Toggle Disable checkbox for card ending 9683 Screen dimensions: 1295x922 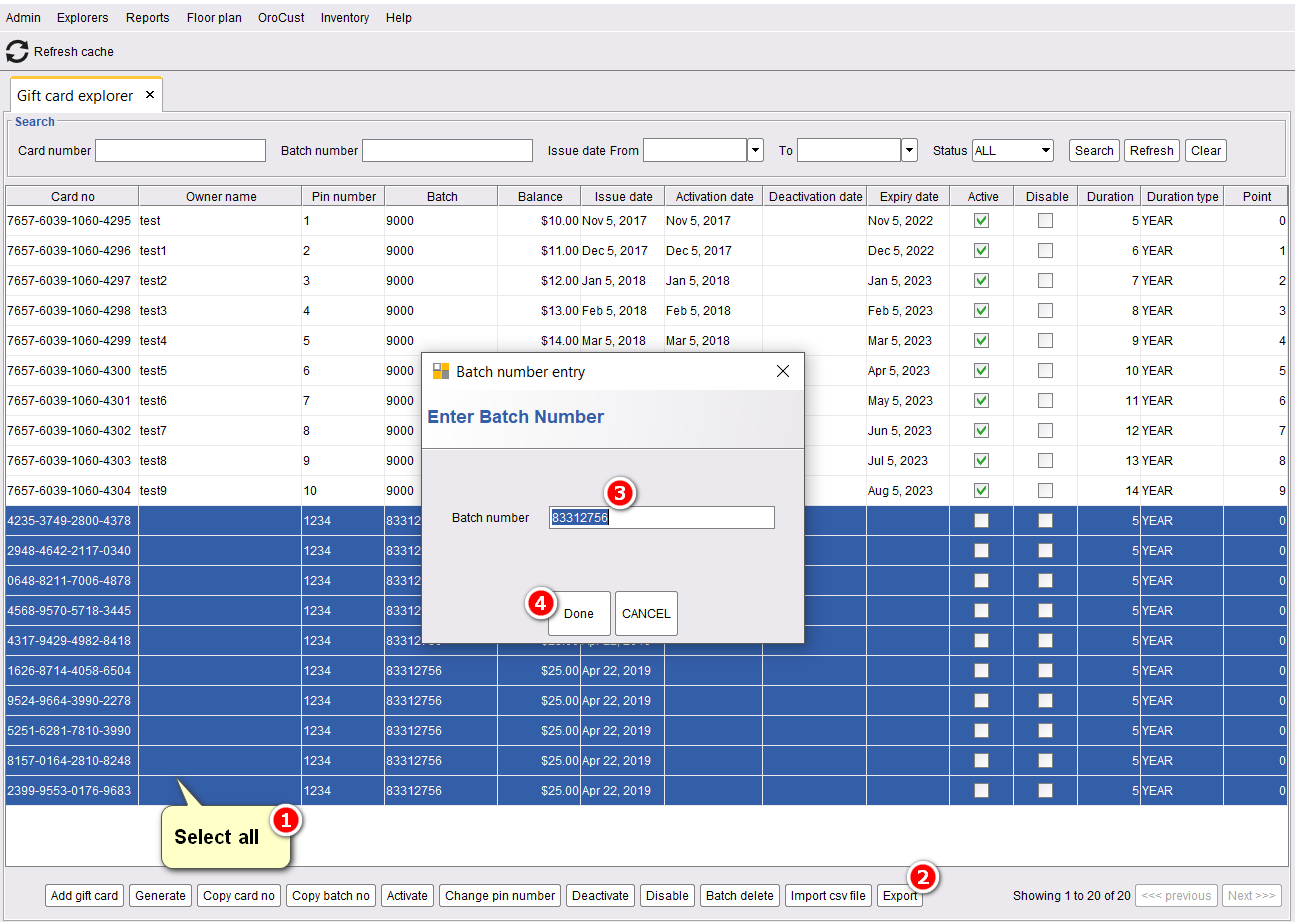coord(1045,791)
